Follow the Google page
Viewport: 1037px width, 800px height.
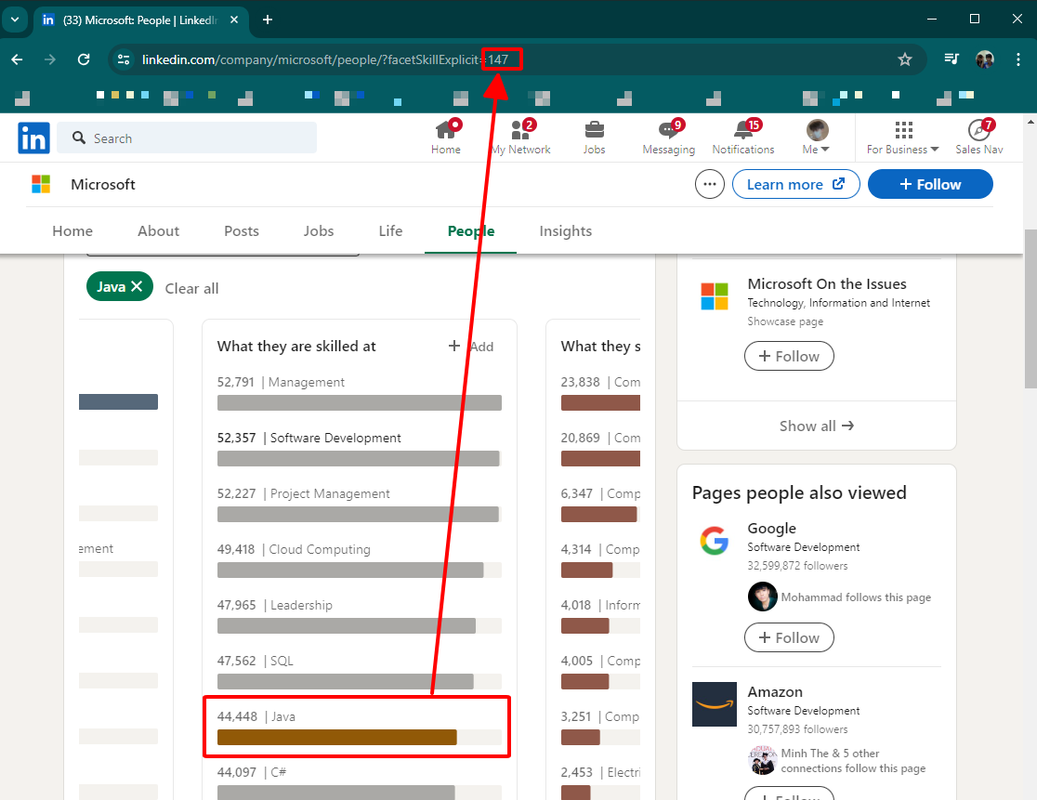(789, 637)
